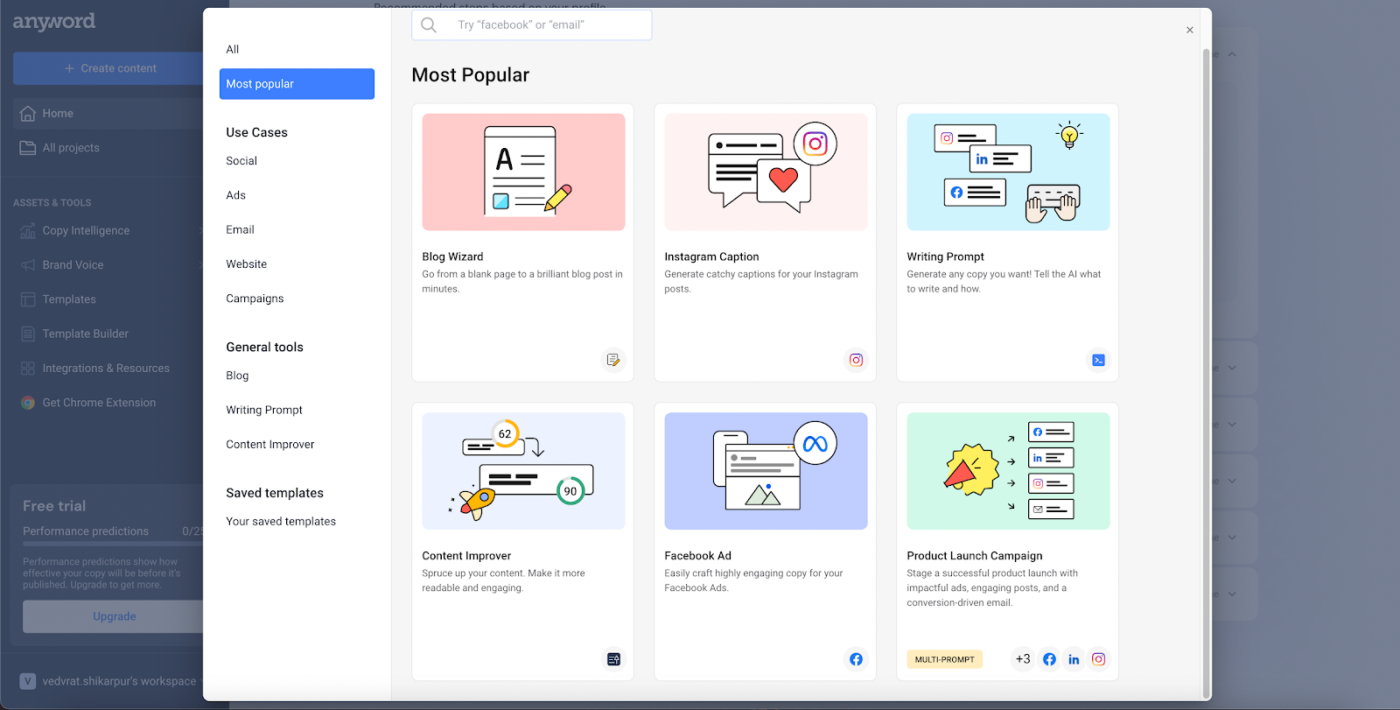Open Content Improver in General tools list
Image resolution: width=1400 pixels, height=710 pixels.
click(270, 445)
